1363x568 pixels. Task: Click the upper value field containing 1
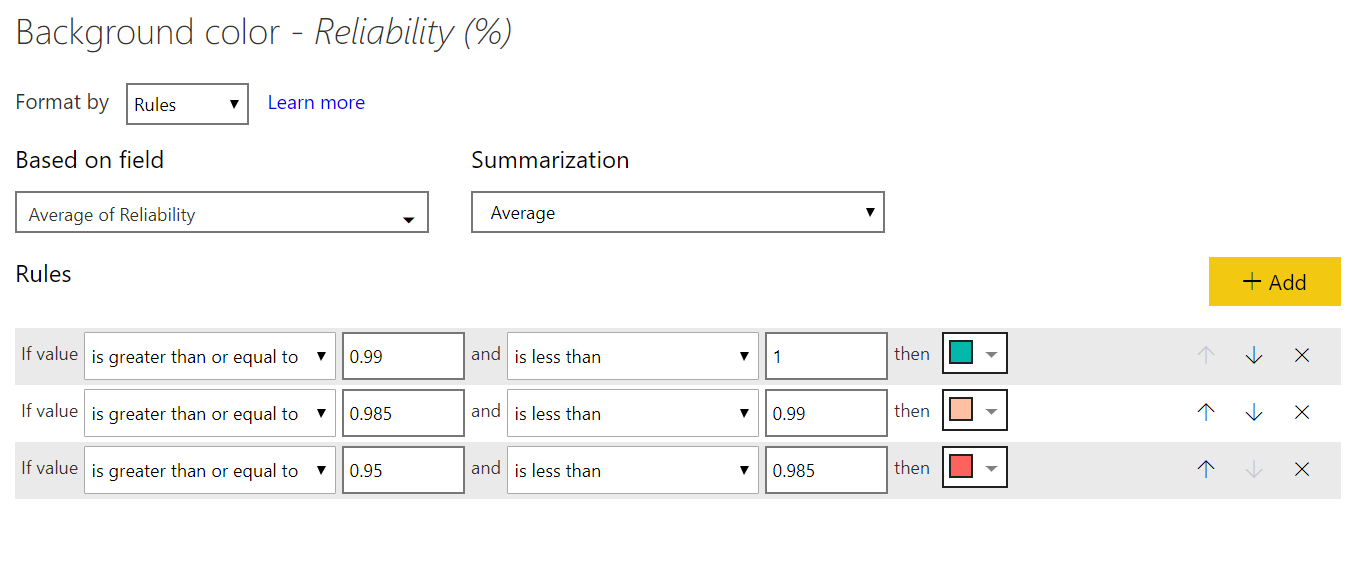[826, 356]
